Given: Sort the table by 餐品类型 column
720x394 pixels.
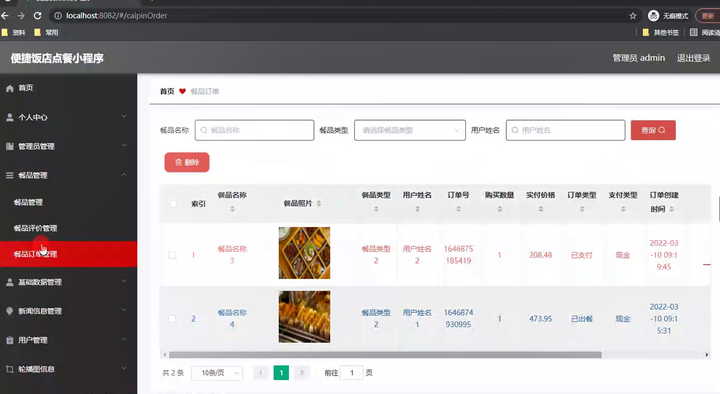Looking at the screenshot, I should click(376, 209).
